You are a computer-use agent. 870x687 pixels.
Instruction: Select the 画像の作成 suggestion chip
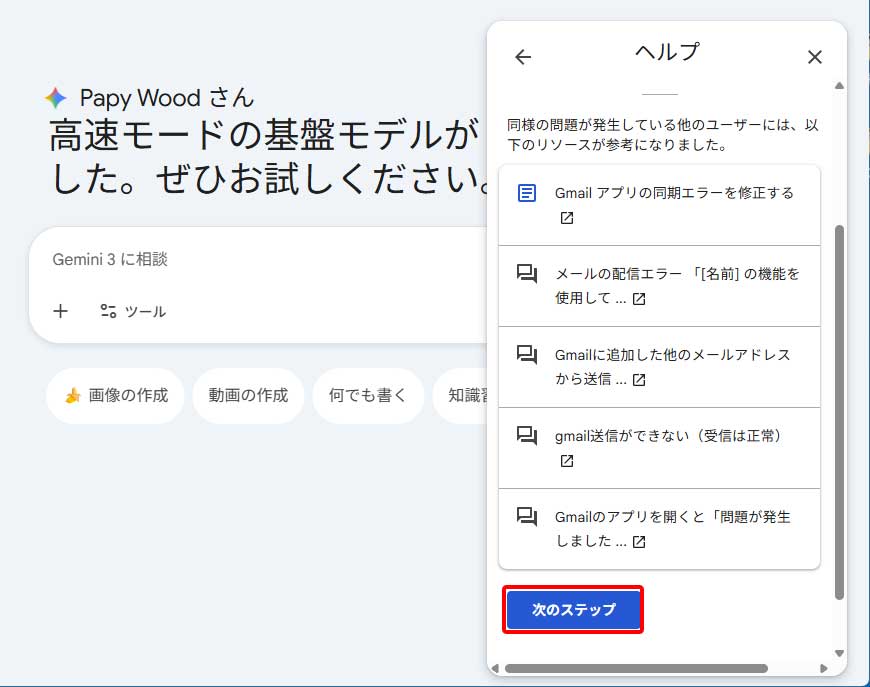tap(115, 396)
